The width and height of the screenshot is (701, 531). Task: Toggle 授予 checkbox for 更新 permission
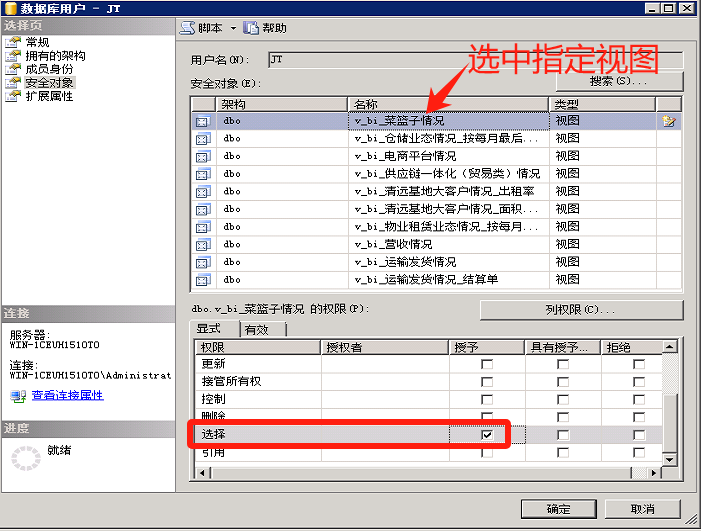pos(487,364)
